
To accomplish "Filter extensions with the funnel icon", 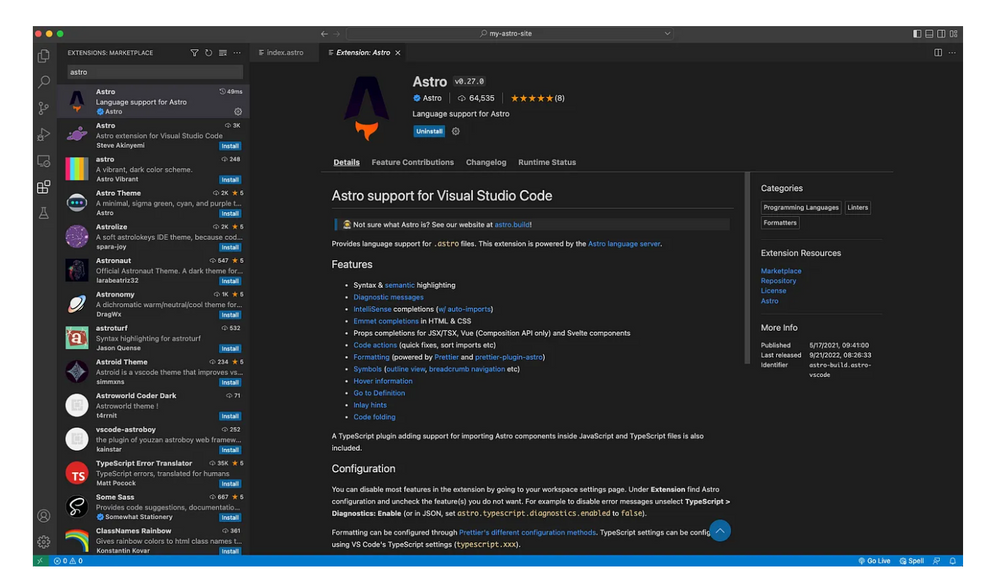I will point(194,52).
